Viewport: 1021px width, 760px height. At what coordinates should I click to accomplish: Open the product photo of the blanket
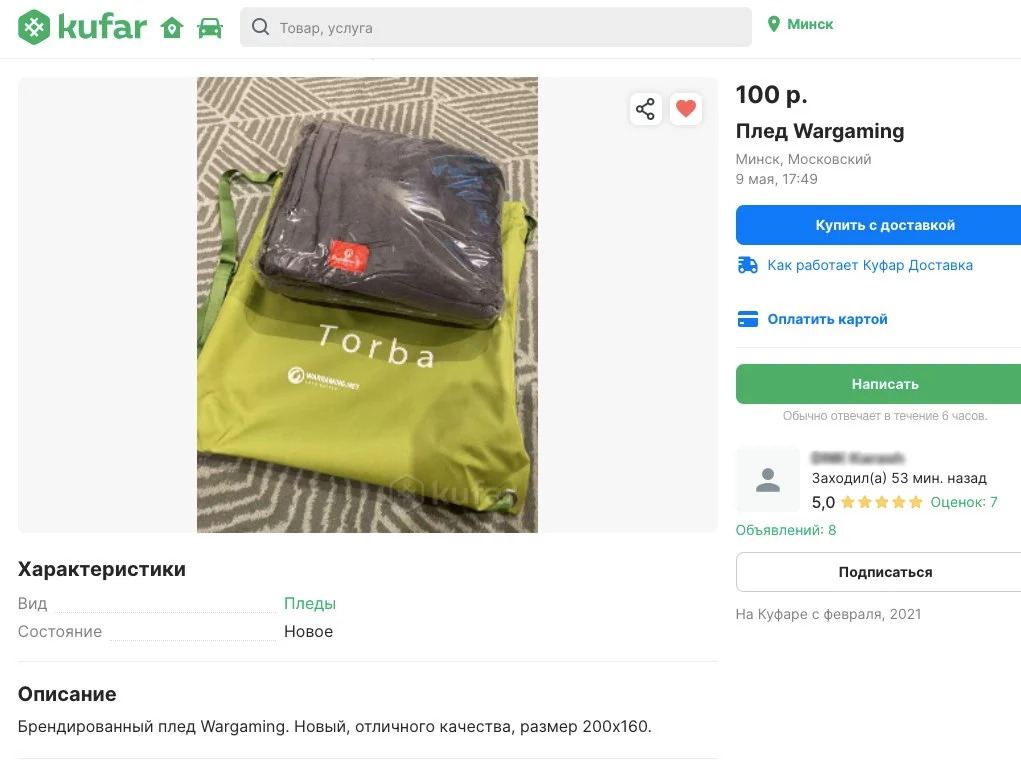[367, 305]
